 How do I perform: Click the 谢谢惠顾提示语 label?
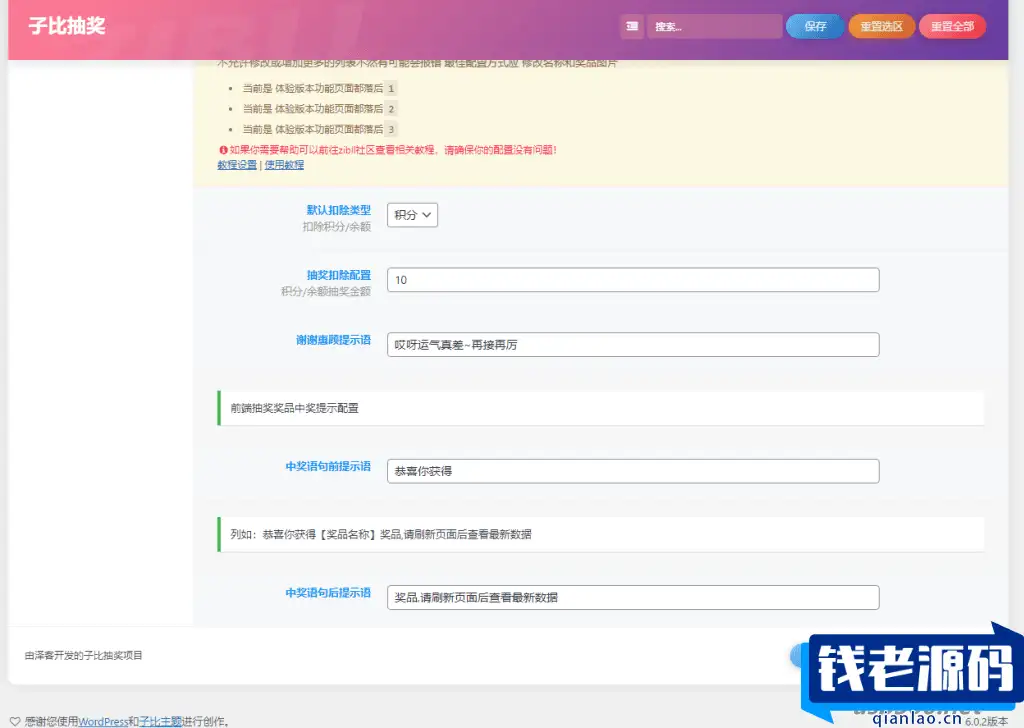(x=333, y=340)
